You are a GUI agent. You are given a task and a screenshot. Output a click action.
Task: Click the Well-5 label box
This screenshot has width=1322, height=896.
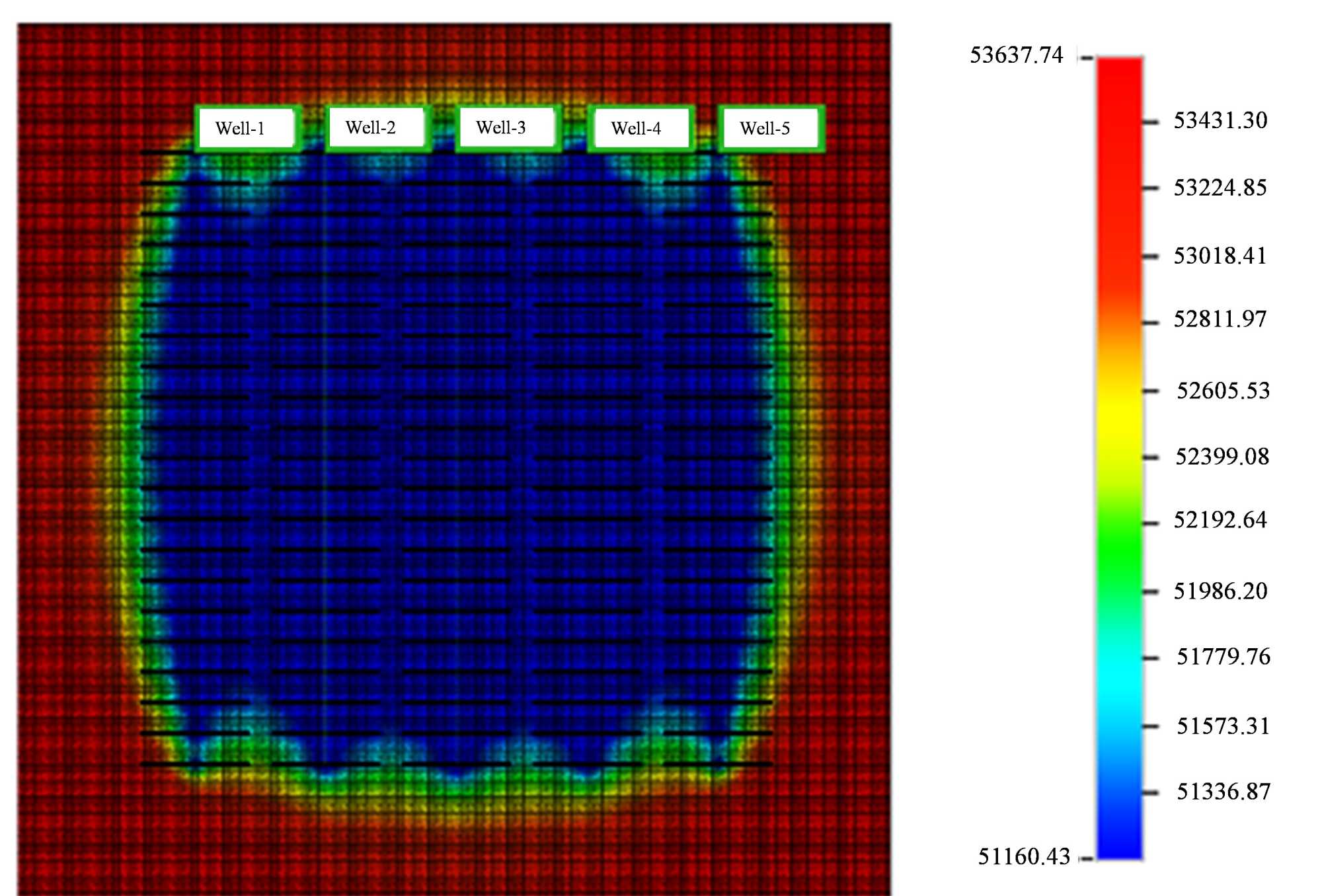770,128
